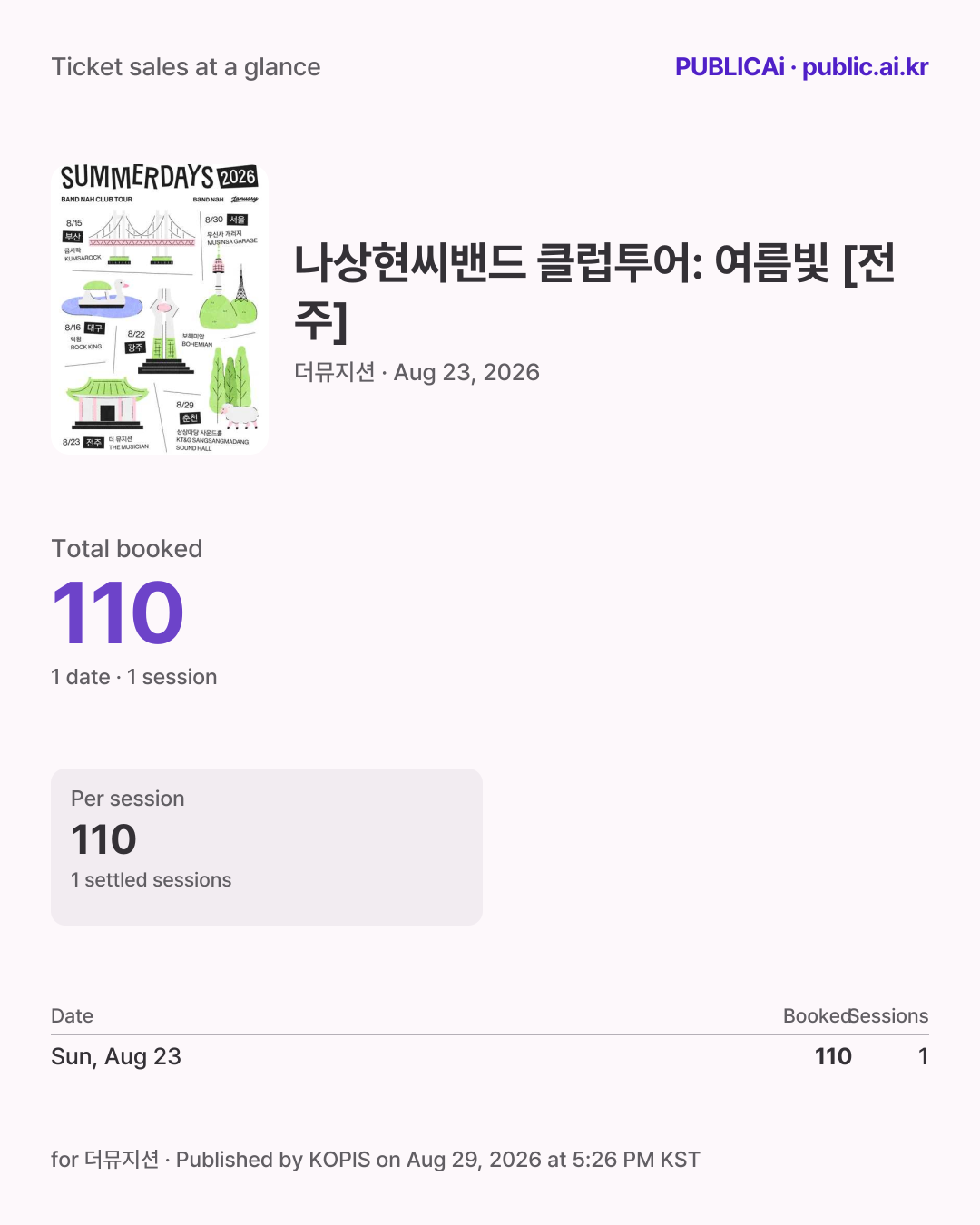Click the Booked column header
Image resolution: width=980 pixels, height=1225 pixels.
[x=817, y=1016]
